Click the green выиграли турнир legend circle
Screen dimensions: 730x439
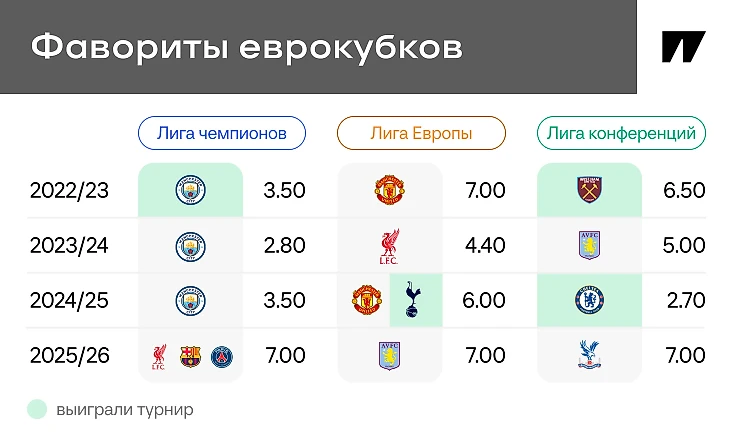click(x=37, y=409)
